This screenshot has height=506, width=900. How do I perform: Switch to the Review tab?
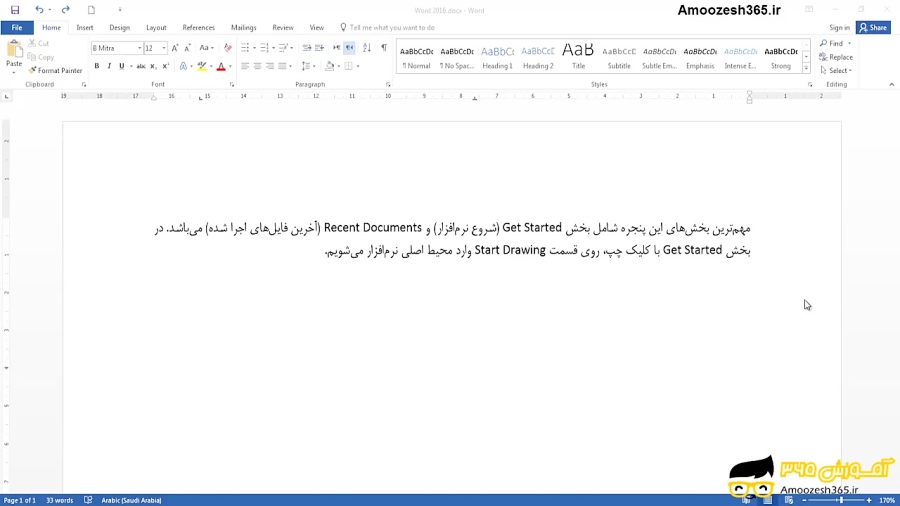[x=283, y=28]
